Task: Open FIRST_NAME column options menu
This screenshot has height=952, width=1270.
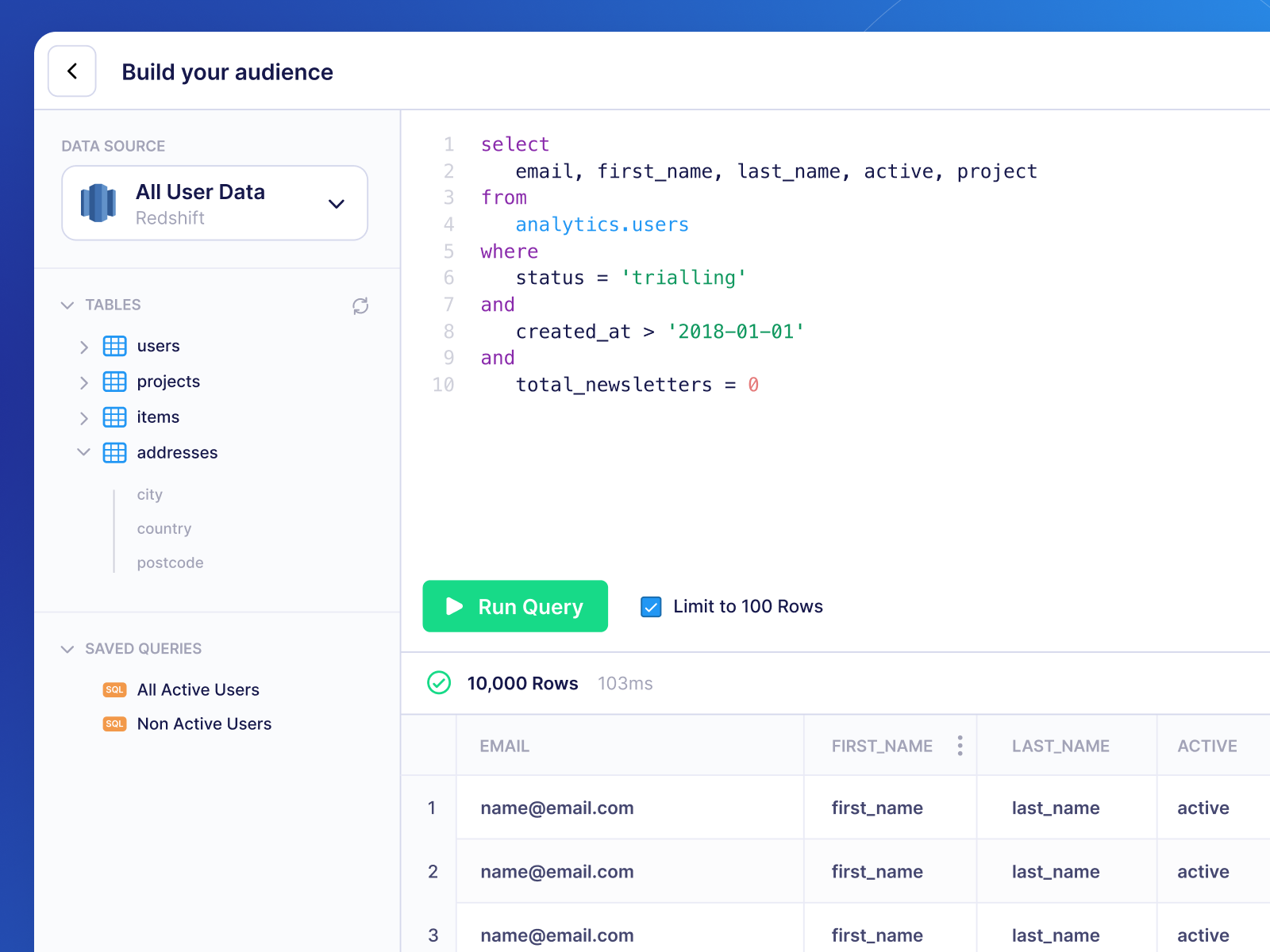Action: click(960, 746)
